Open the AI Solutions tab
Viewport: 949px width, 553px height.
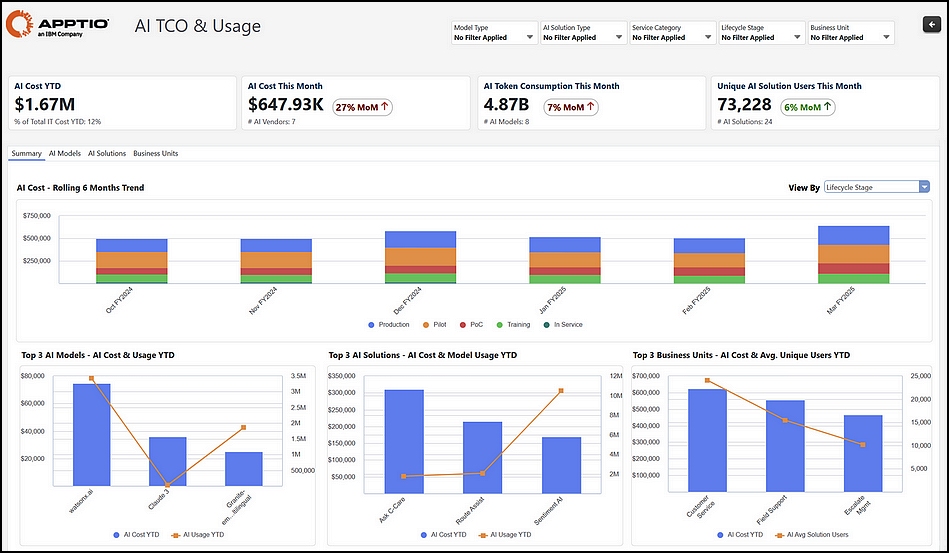pyautogui.click(x=107, y=154)
